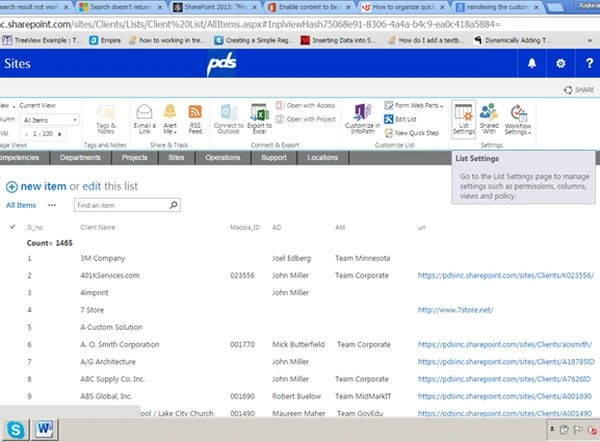Screen dimensions: 600x442
Task: Open the Operations navigation tab
Action: tap(222, 158)
